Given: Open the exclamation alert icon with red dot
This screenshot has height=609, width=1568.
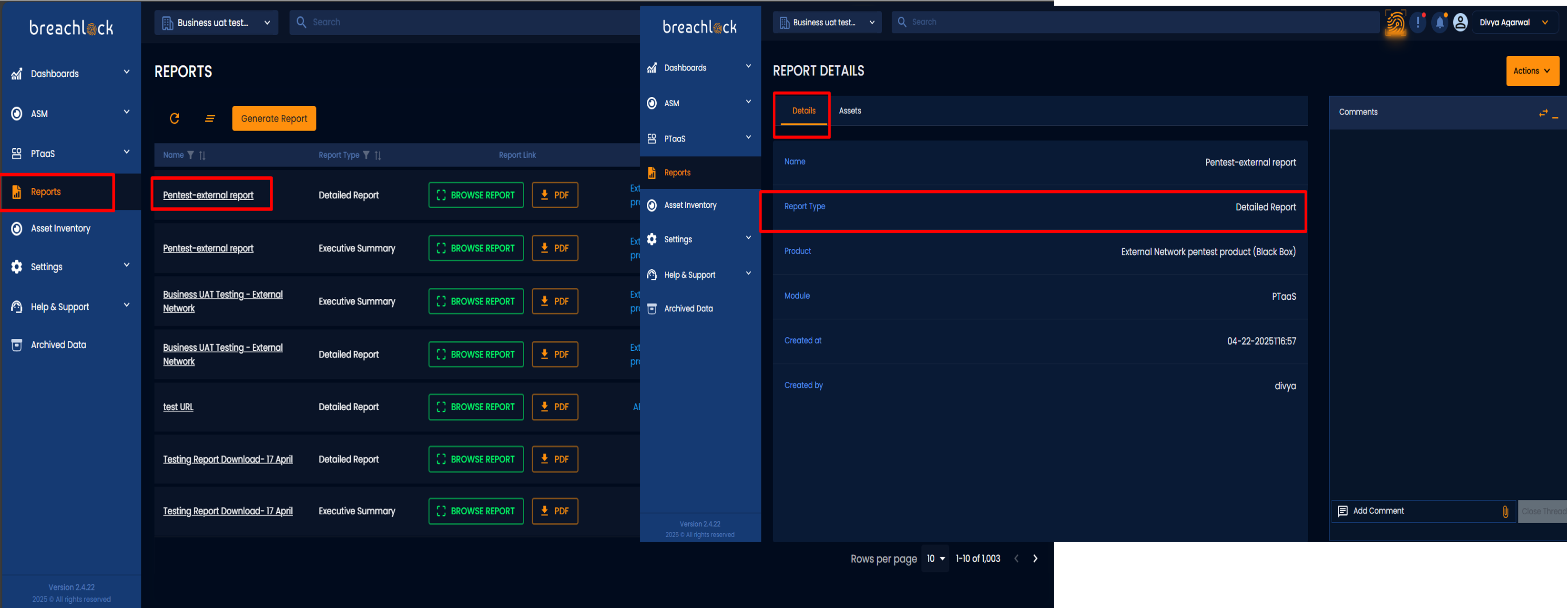Looking at the screenshot, I should 1419,22.
